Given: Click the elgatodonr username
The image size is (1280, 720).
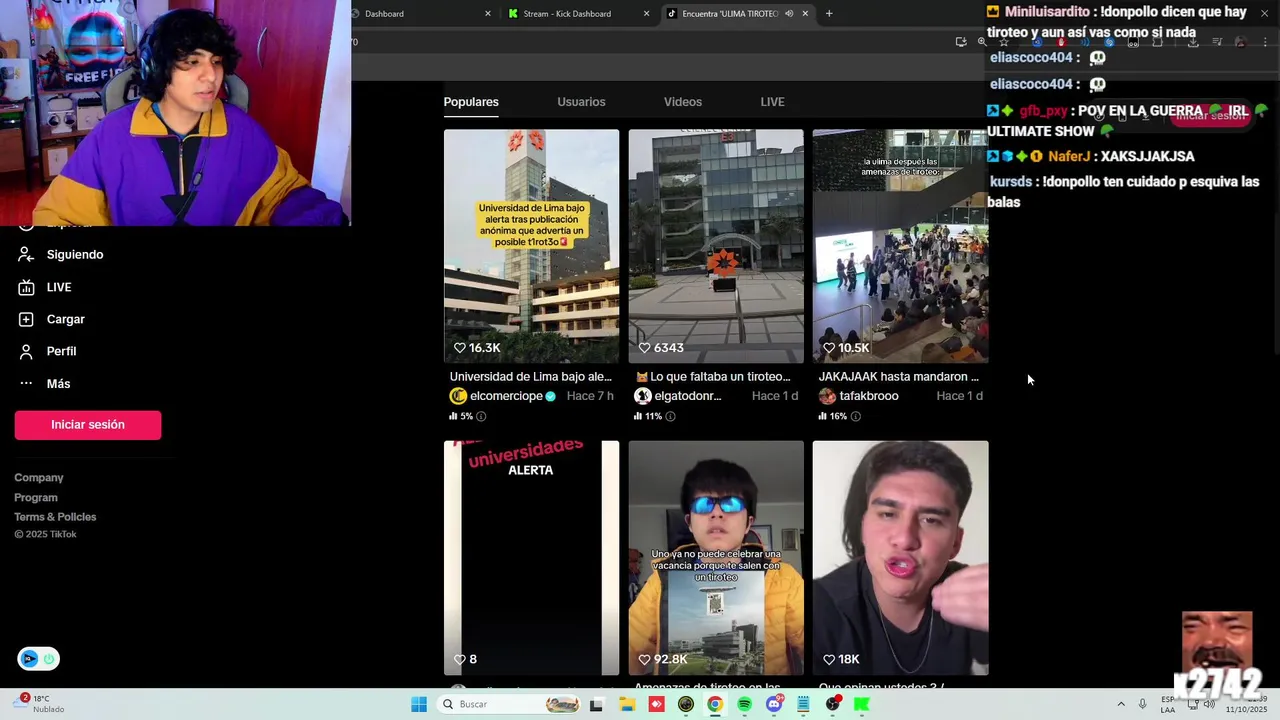Looking at the screenshot, I should coord(688,396).
